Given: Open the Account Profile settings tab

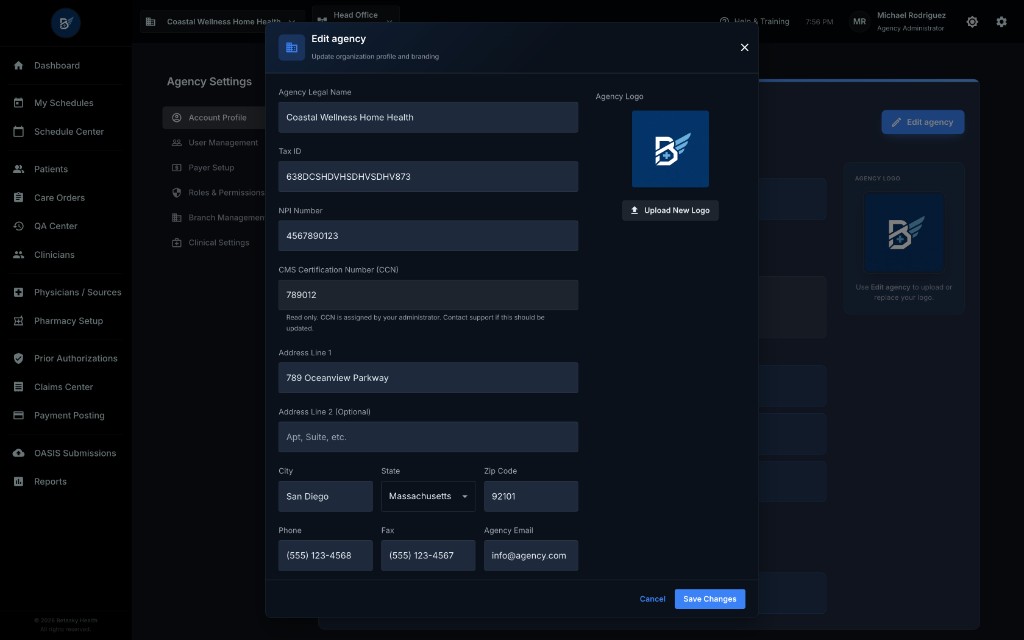Looking at the screenshot, I should 214,118.
